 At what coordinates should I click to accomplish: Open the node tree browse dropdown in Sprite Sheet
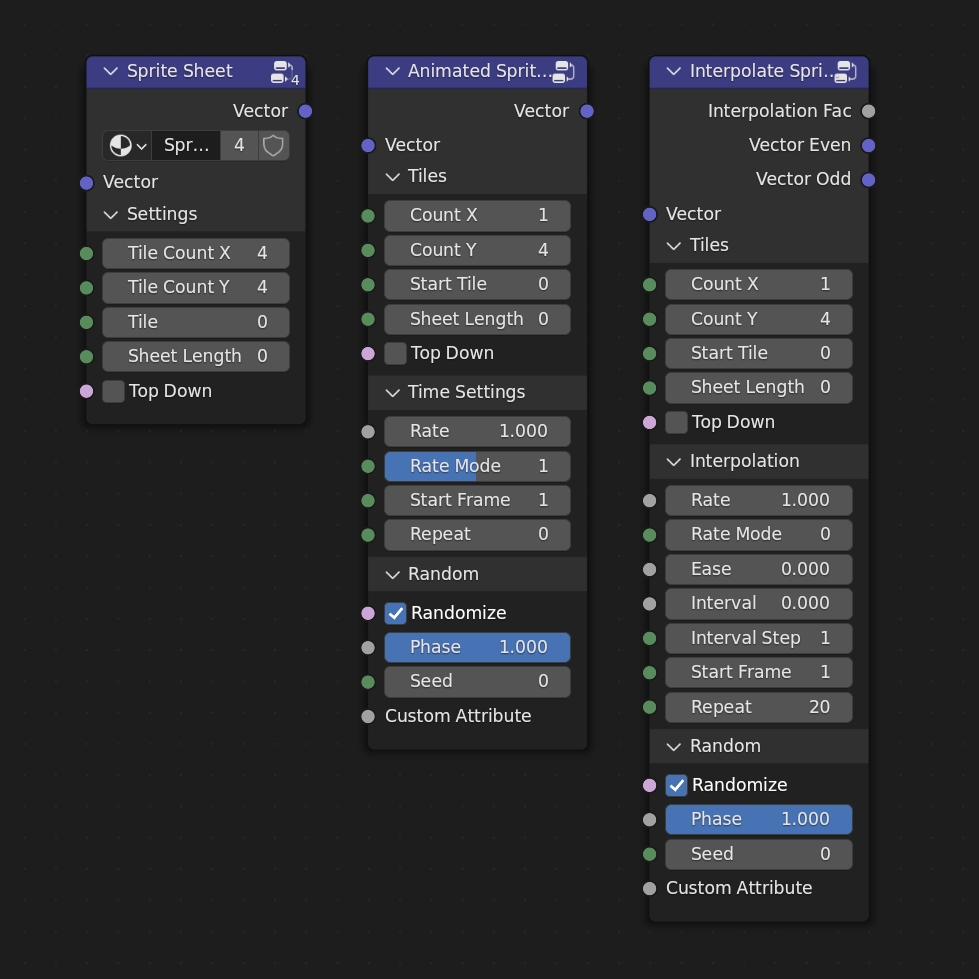pyautogui.click(x=127, y=145)
